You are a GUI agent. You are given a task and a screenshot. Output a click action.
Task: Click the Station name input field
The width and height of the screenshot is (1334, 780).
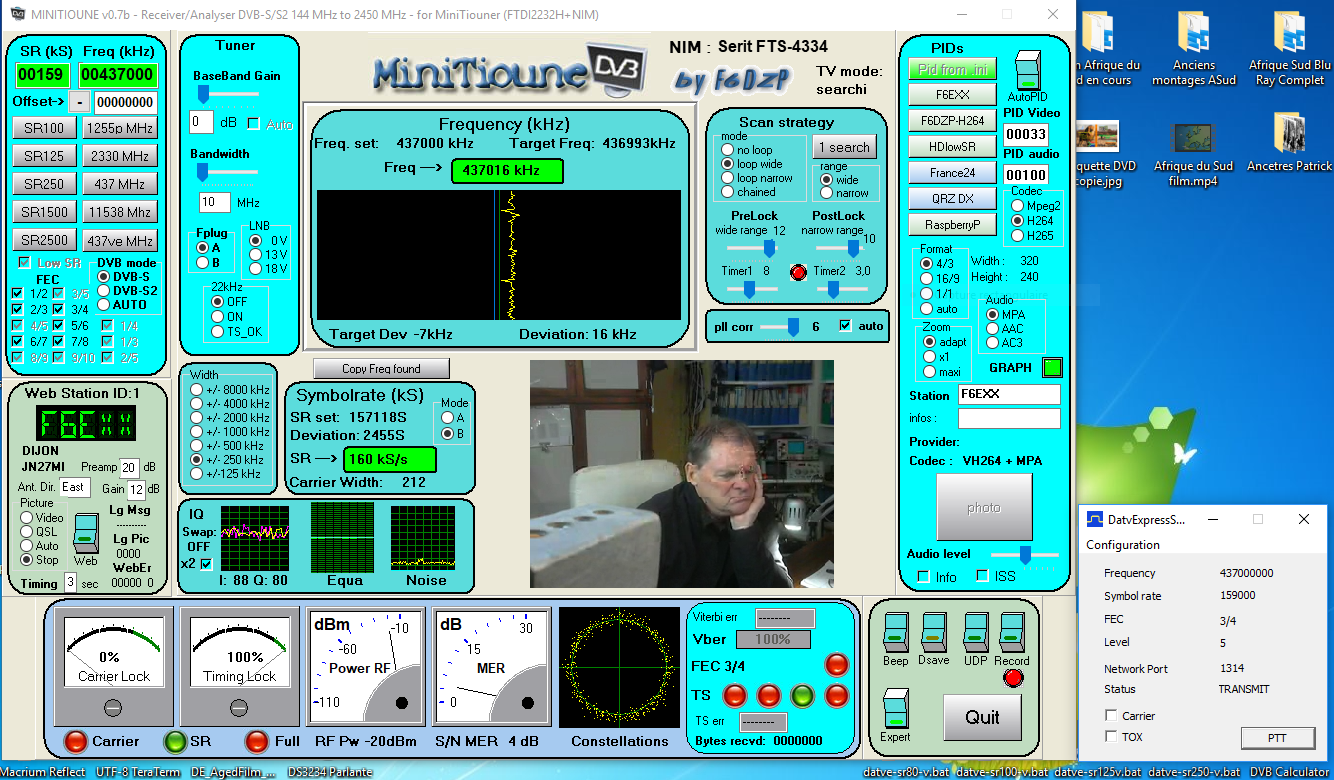pos(1008,395)
